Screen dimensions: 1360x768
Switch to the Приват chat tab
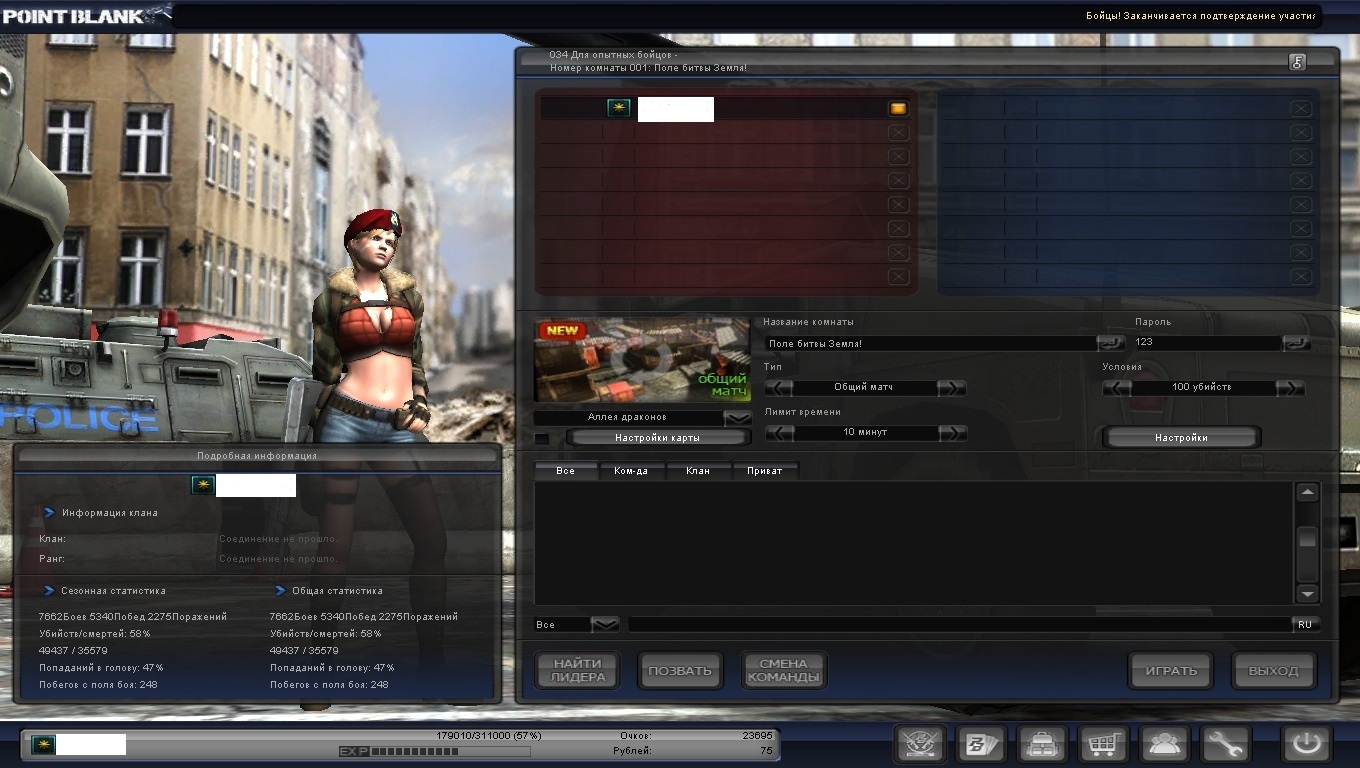point(765,470)
